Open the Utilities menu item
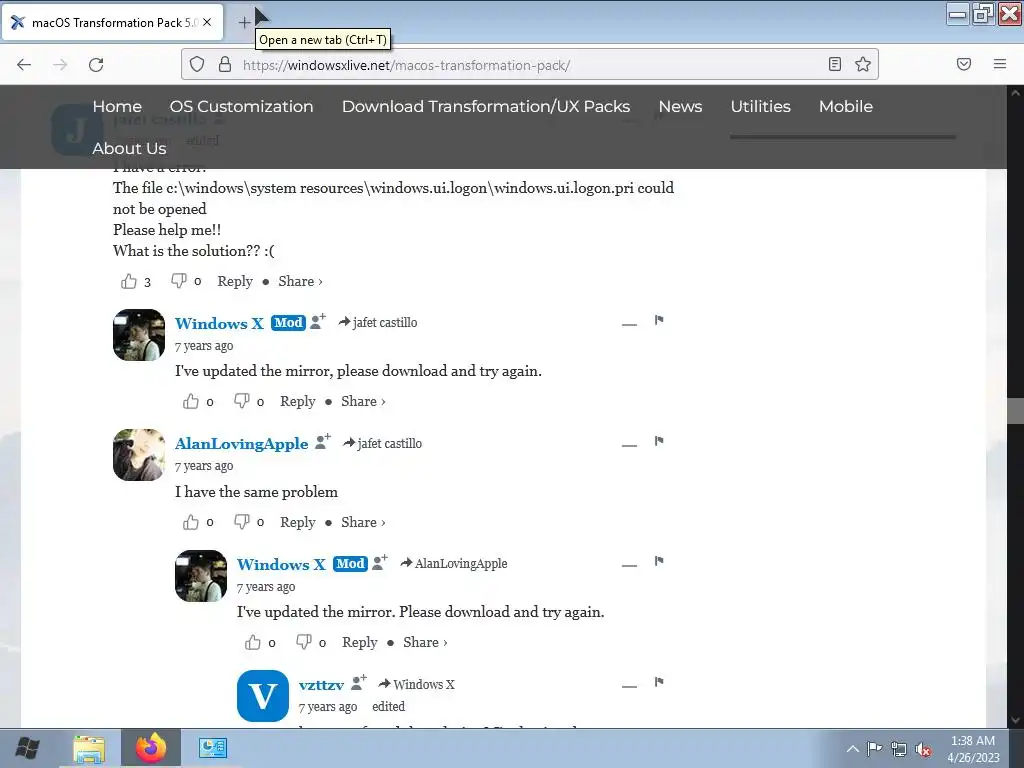This screenshot has width=1024, height=768. (x=760, y=106)
